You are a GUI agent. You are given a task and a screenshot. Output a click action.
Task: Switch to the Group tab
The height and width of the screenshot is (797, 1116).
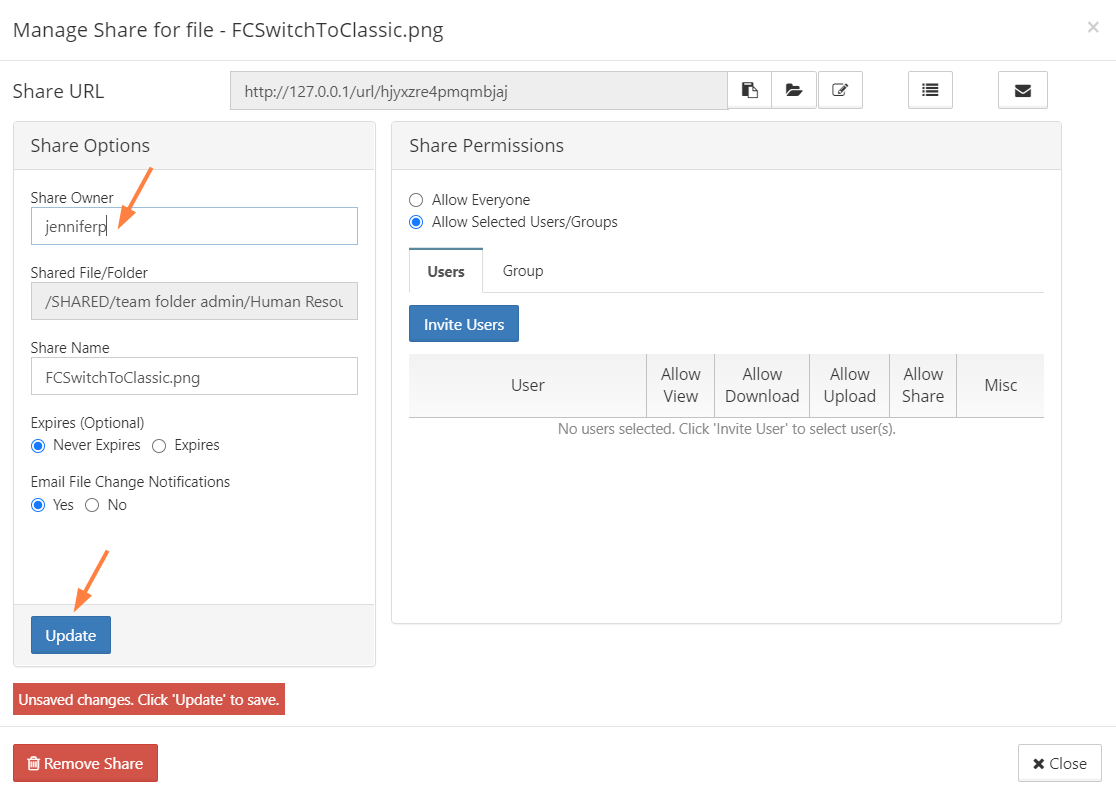(x=522, y=271)
